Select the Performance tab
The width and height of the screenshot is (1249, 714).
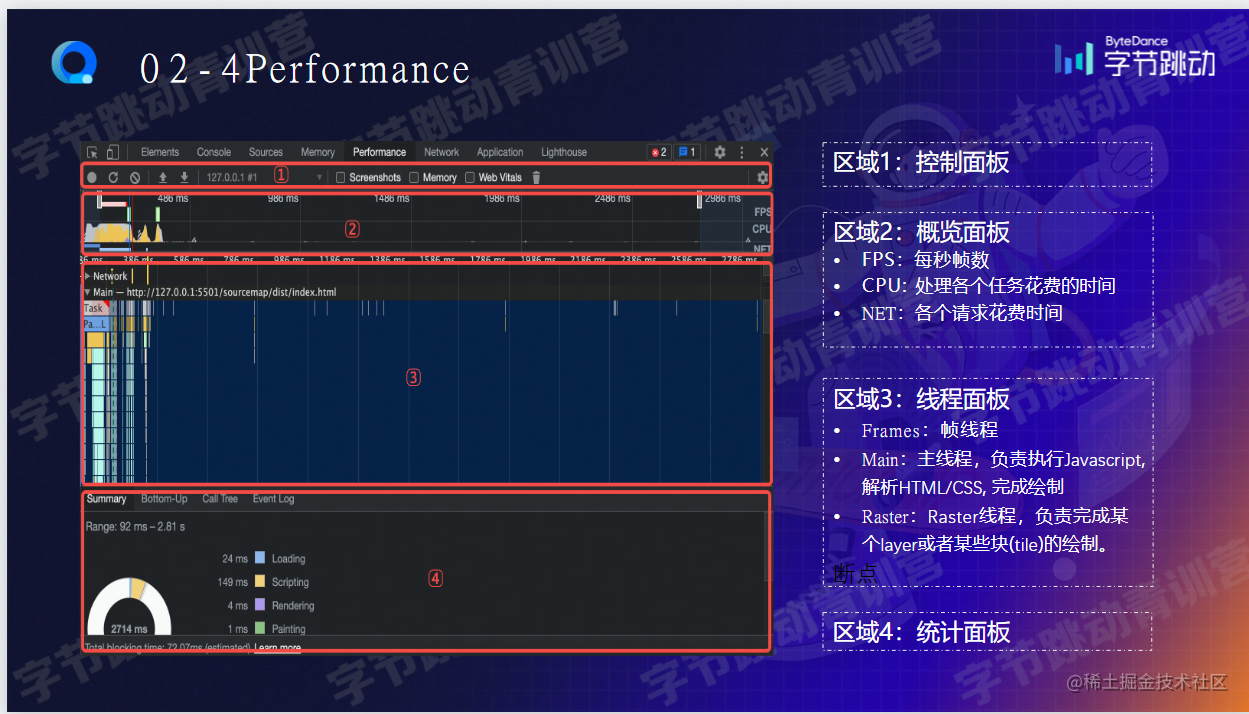[x=379, y=152]
